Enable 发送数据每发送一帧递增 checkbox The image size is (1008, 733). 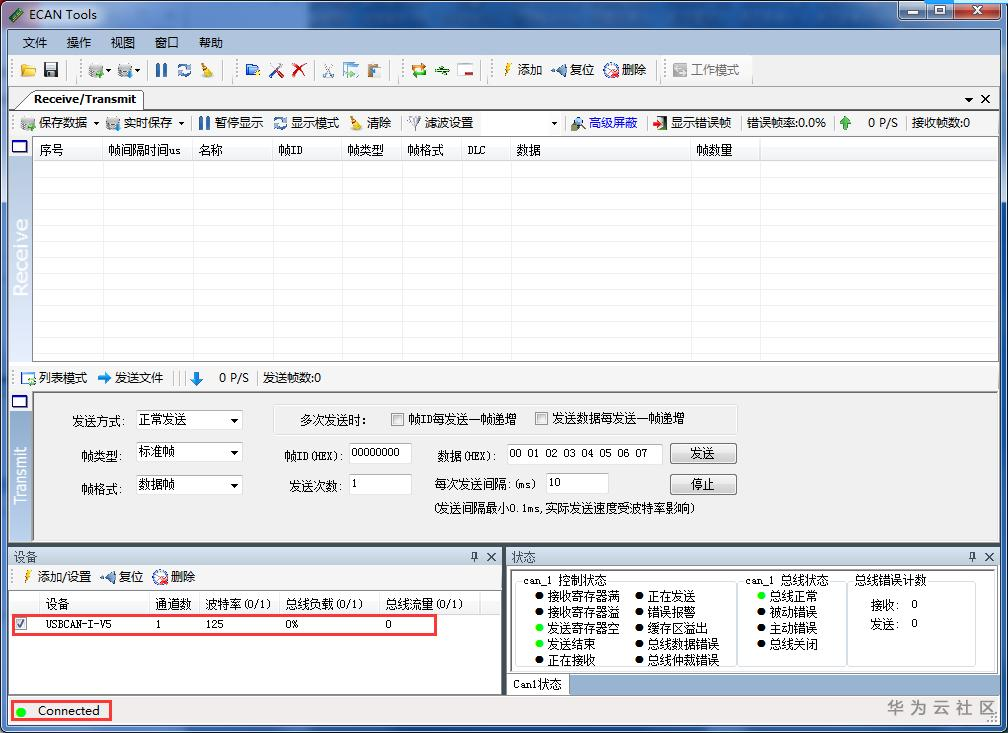click(541, 419)
